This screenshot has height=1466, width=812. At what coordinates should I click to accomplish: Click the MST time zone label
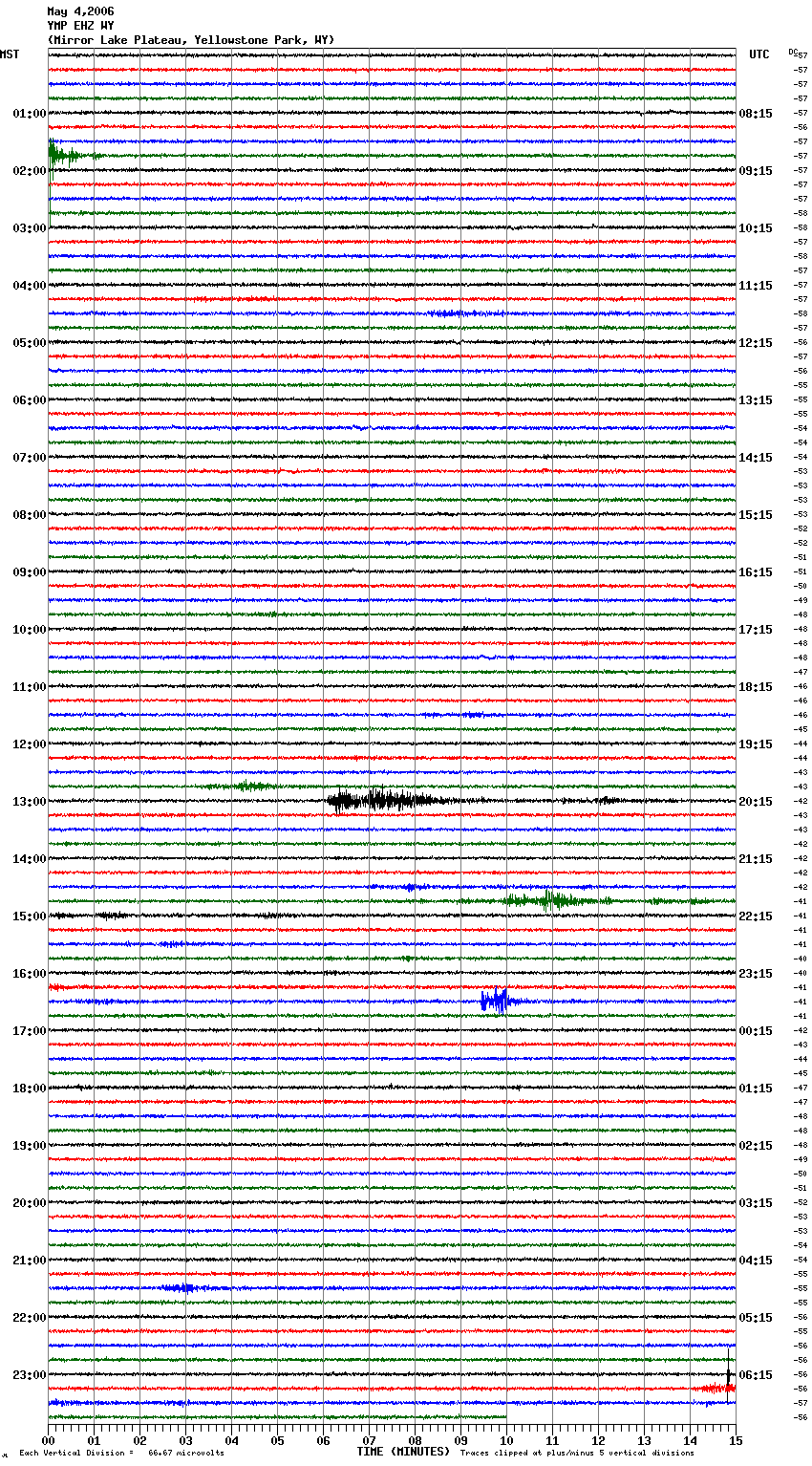point(10,54)
